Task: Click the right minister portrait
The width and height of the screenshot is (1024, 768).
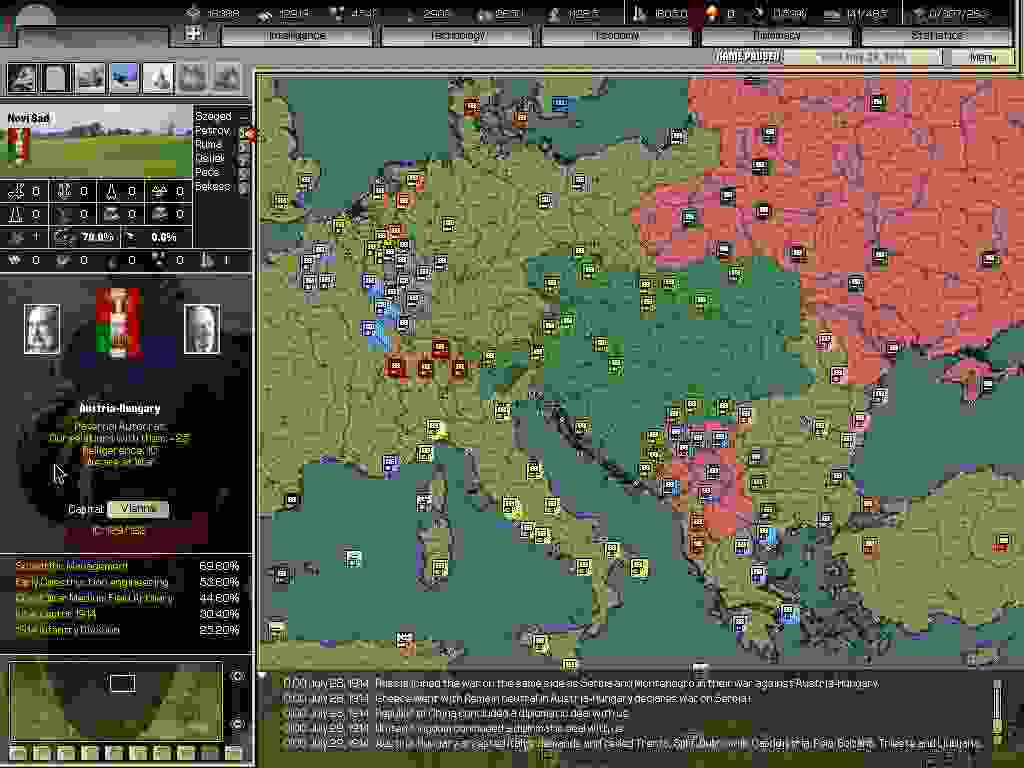Action: tap(201, 328)
